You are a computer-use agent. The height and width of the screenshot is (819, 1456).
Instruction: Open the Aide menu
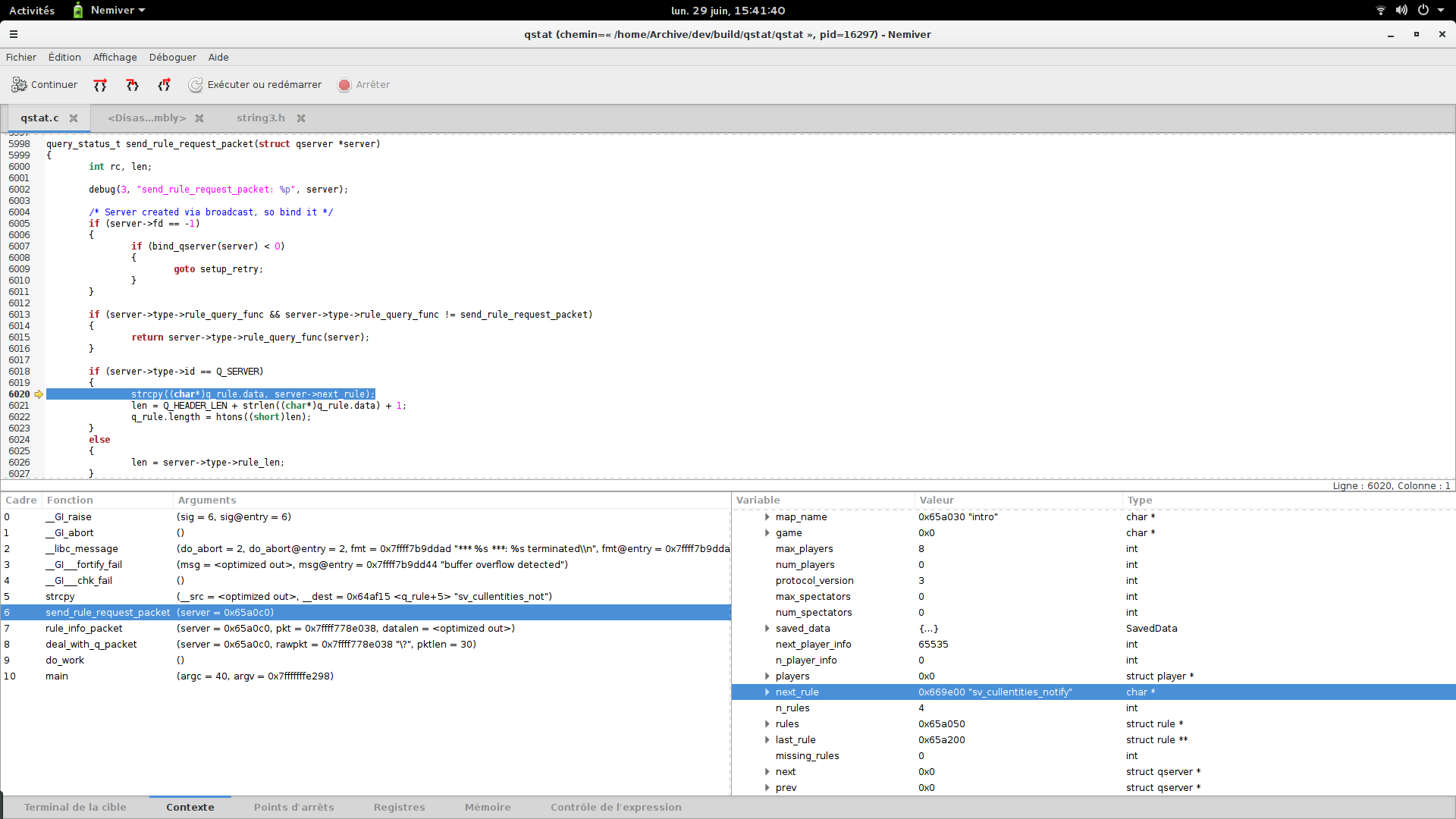pyautogui.click(x=218, y=58)
